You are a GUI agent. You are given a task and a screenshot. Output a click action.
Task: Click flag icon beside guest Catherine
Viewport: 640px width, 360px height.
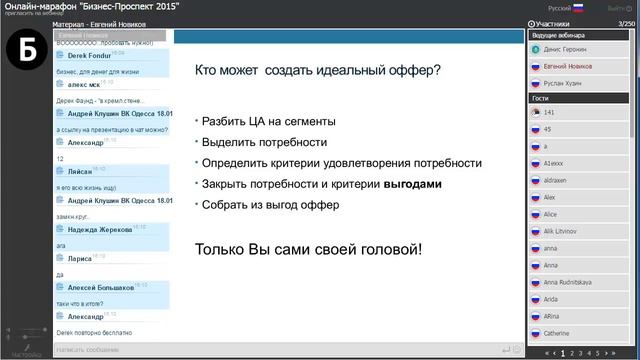coord(536,333)
